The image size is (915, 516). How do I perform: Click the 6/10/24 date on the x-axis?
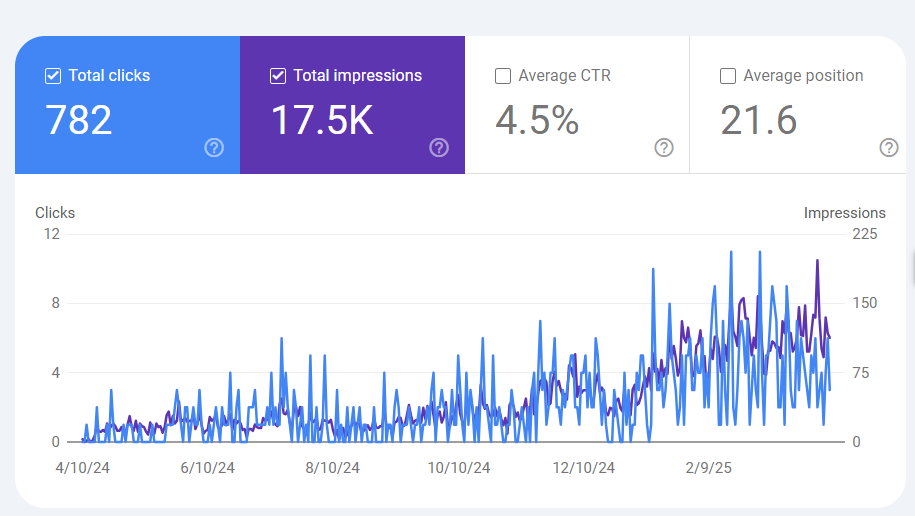coord(208,467)
